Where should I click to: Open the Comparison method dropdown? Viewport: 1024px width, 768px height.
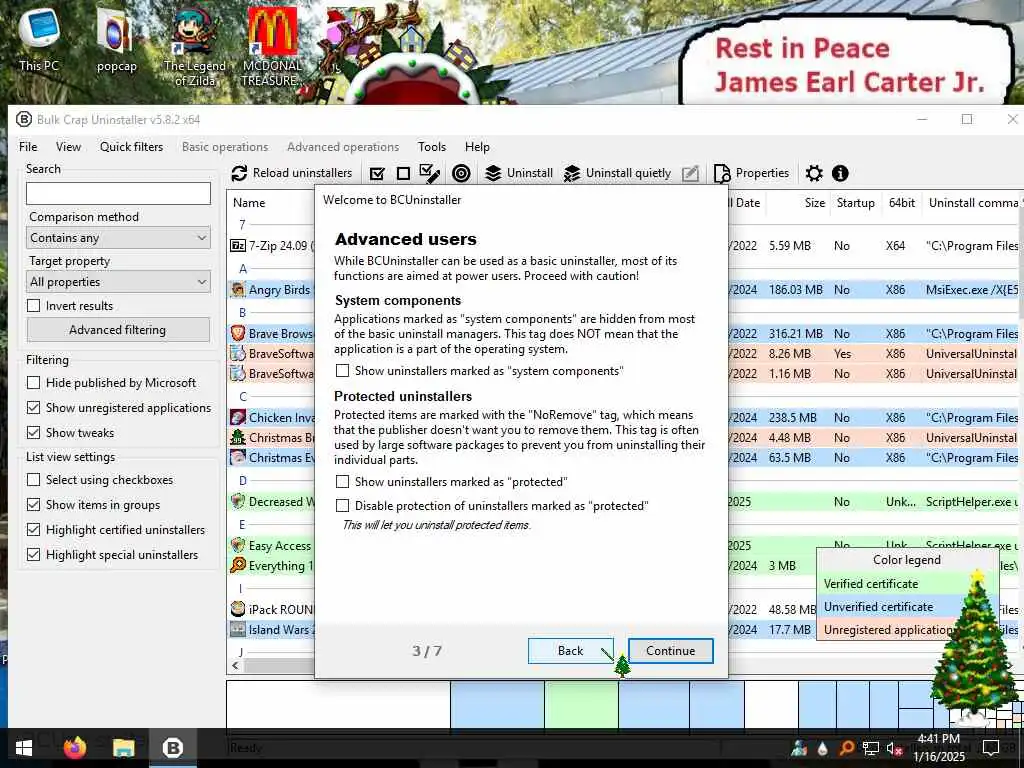pos(118,238)
